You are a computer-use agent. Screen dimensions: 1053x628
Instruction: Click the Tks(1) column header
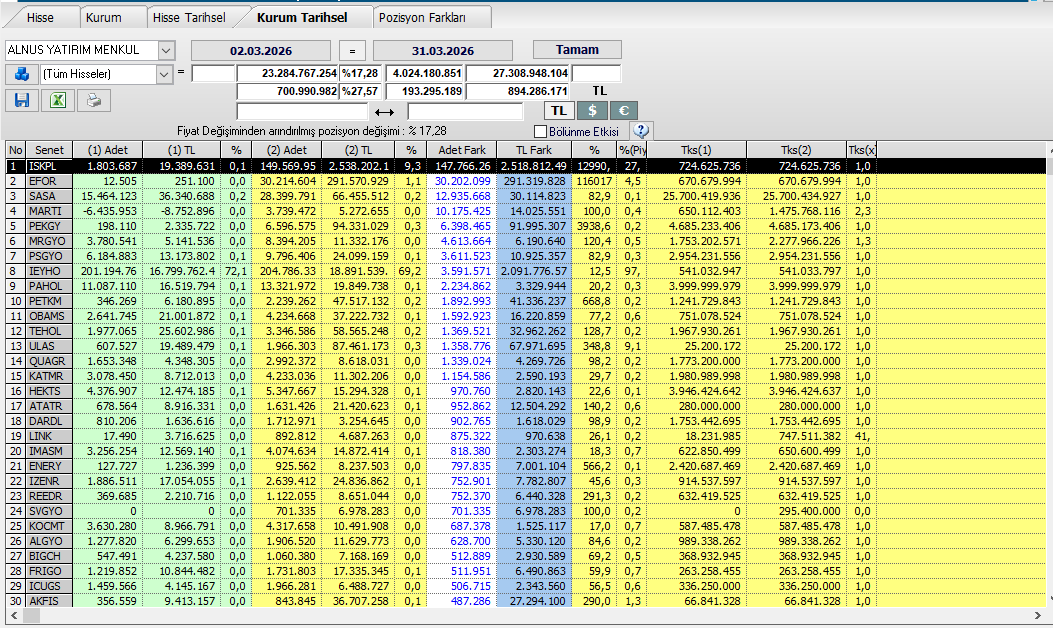pyautogui.click(x=696, y=150)
